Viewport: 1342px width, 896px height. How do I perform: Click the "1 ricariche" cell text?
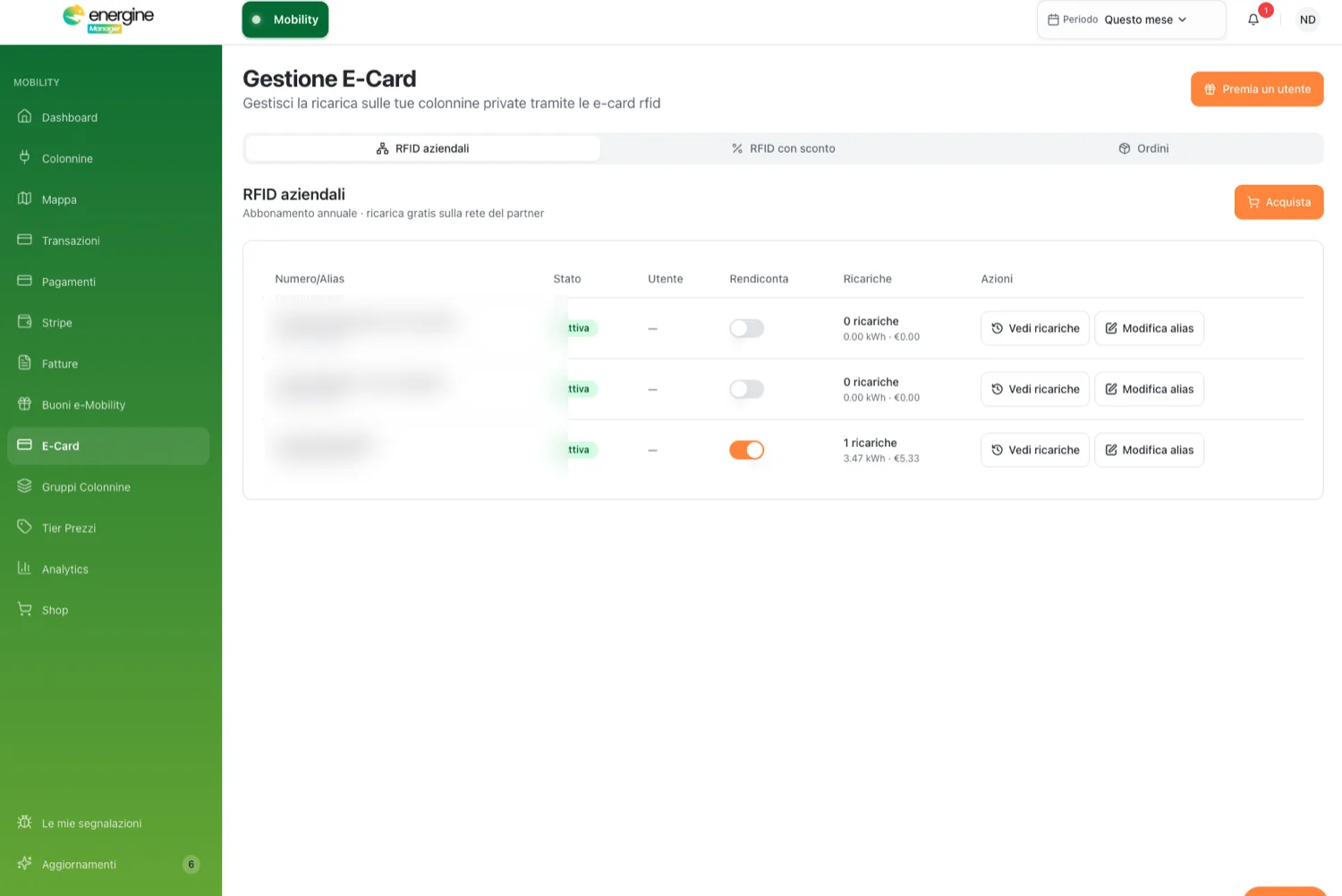pyautogui.click(x=870, y=443)
